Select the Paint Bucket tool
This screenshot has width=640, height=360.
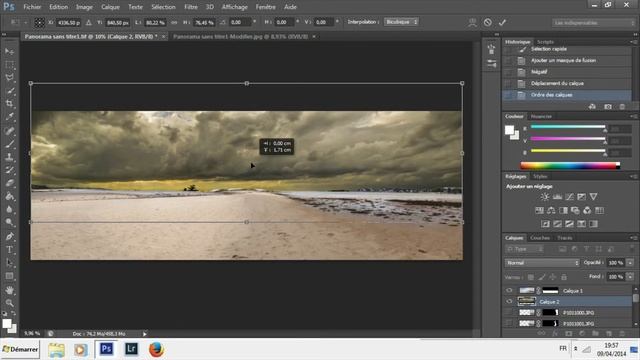[9, 196]
